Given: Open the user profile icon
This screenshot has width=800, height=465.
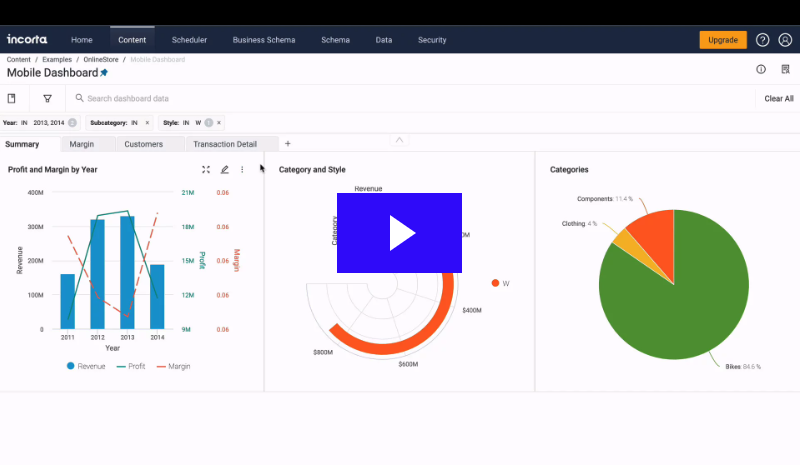Looking at the screenshot, I should pyautogui.click(x=784, y=40).
